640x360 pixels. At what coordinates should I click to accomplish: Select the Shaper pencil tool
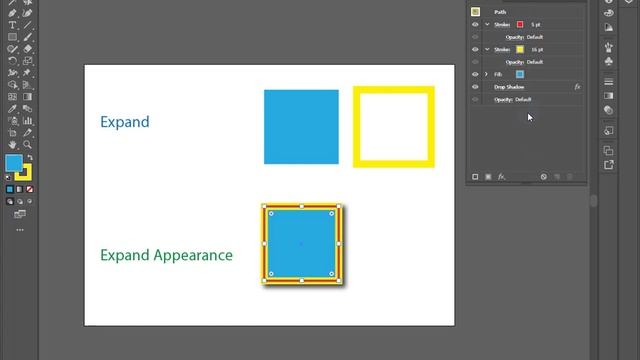[12, 49]
